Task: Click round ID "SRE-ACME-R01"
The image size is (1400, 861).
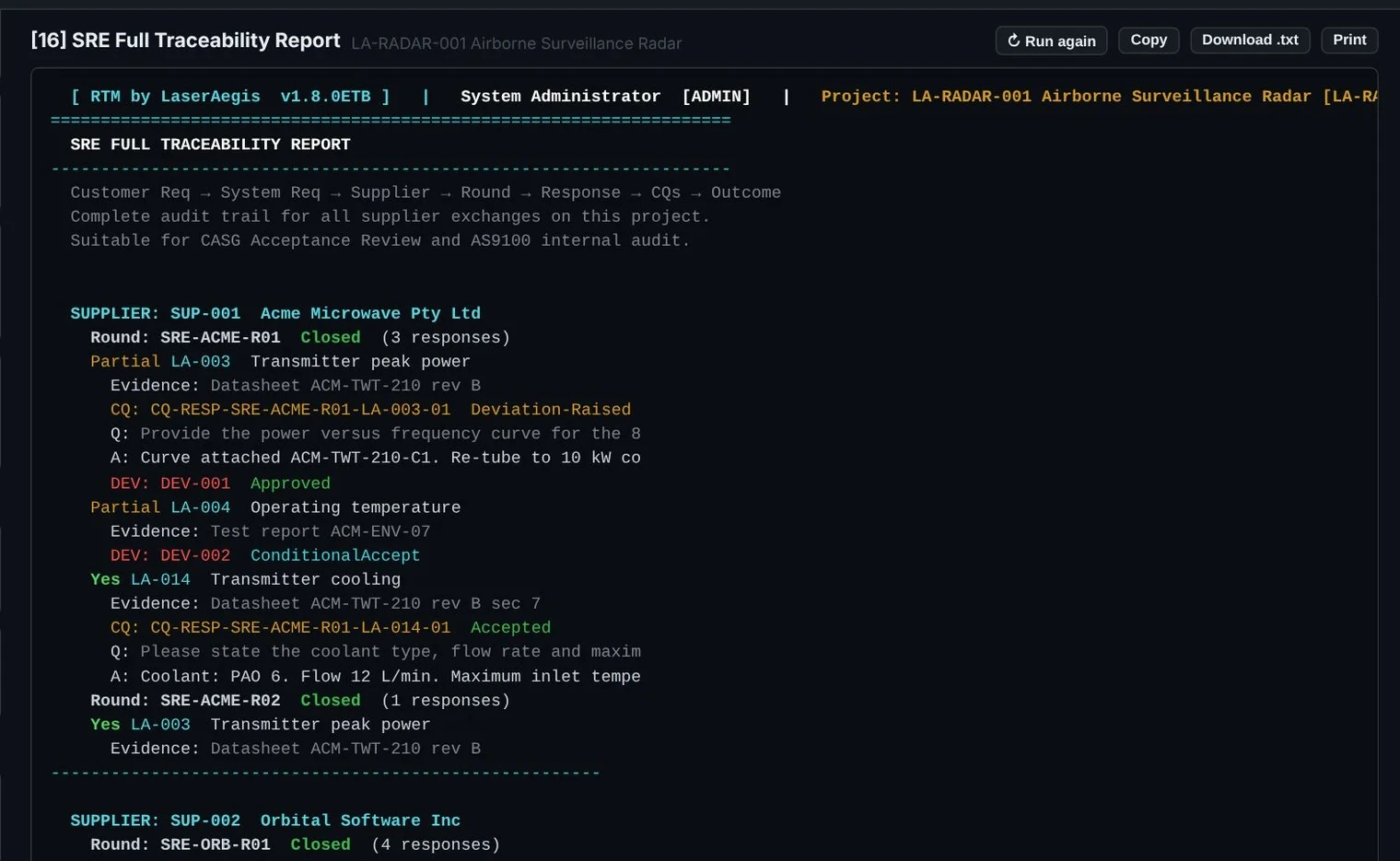Action: coord(220,338)
